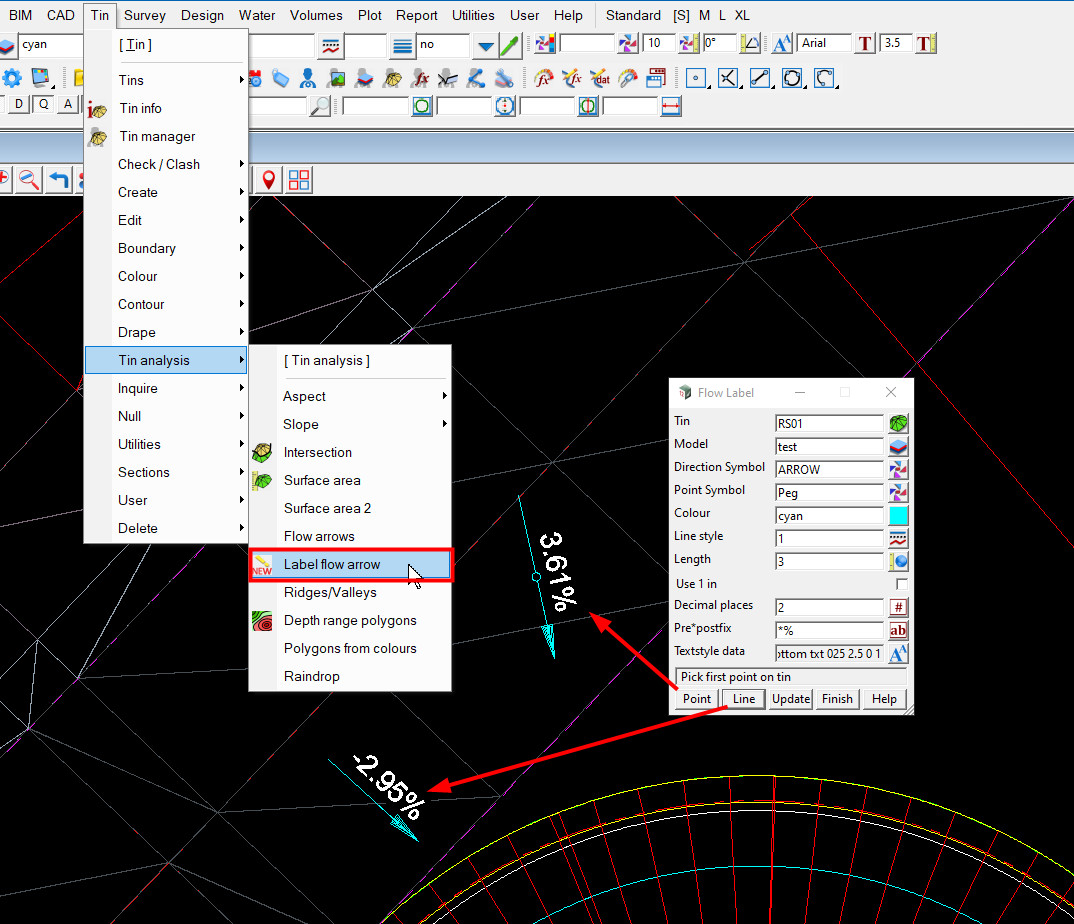Click the blue dropdown arrow next to 'no' field

[x=485, y=45]
